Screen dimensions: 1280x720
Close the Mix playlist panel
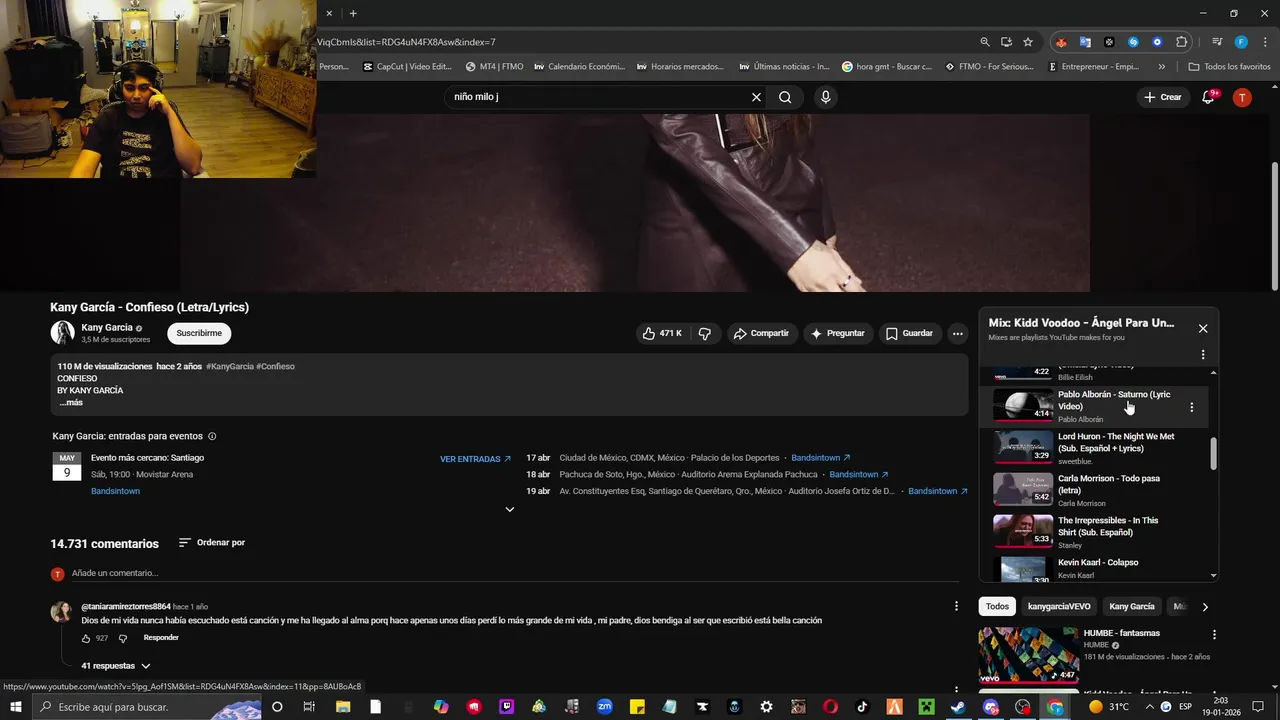[x=1203, y=328]
